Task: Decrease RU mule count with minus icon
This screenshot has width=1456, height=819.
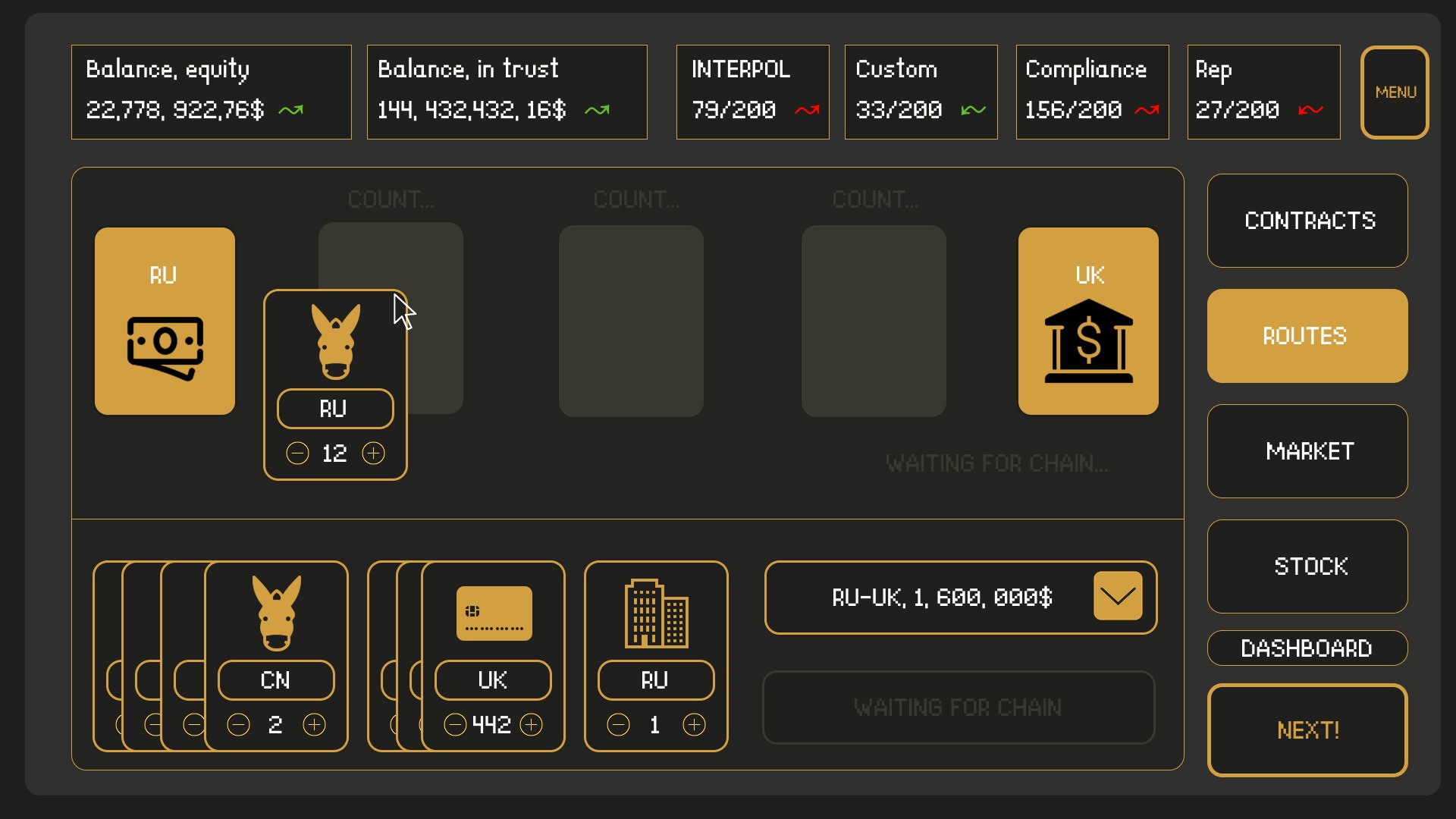Action: tap(297, 453)
